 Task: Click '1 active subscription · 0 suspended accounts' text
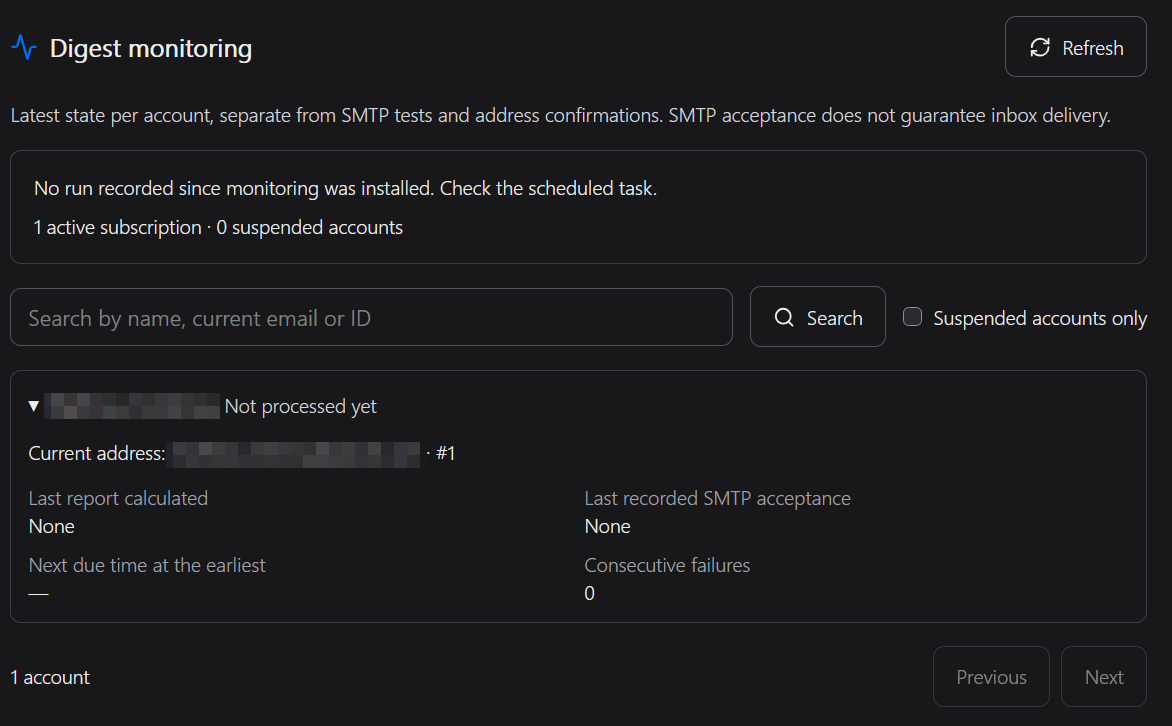218,227
